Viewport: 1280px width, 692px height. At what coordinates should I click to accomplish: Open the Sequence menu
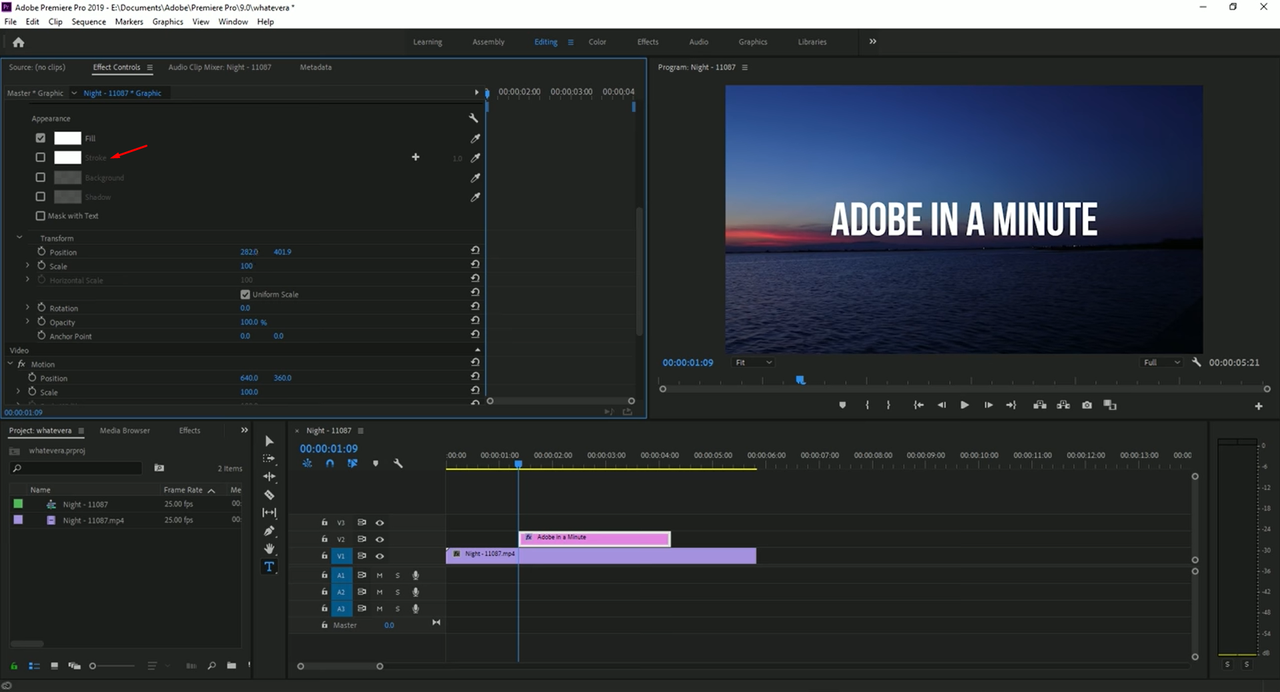(88, 21)
